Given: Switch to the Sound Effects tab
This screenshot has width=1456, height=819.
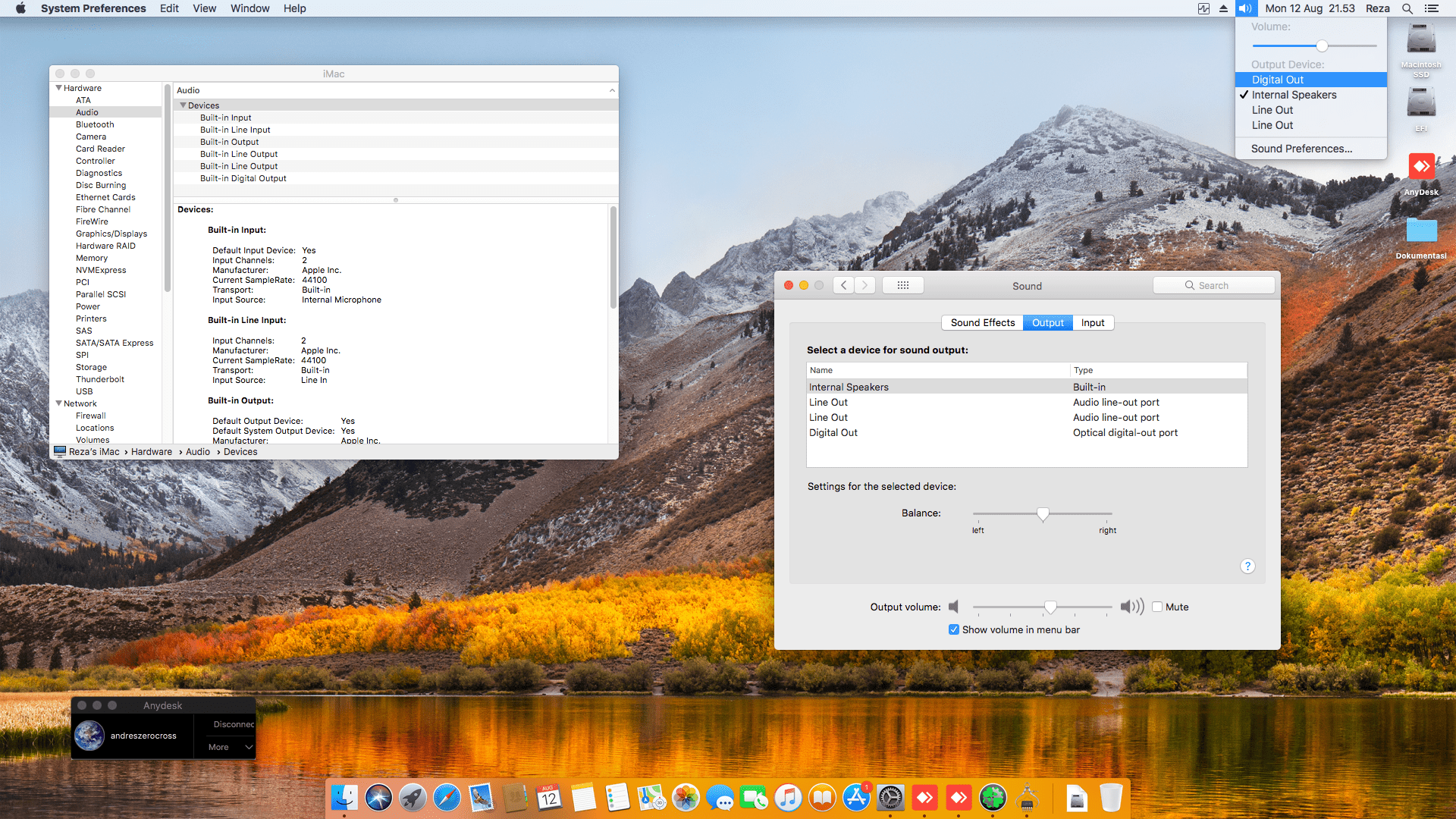Looking at the screenshot, I should pos(982,322).
